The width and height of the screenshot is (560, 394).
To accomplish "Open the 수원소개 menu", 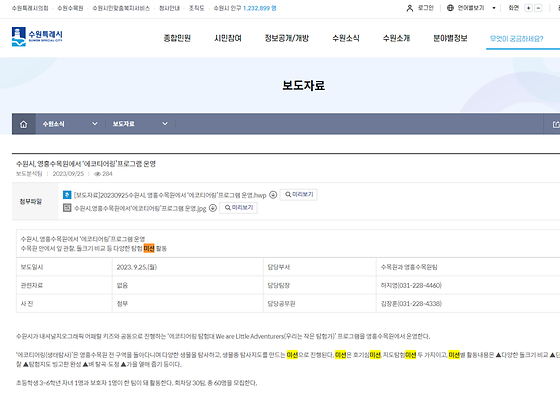I will (396, 38).
